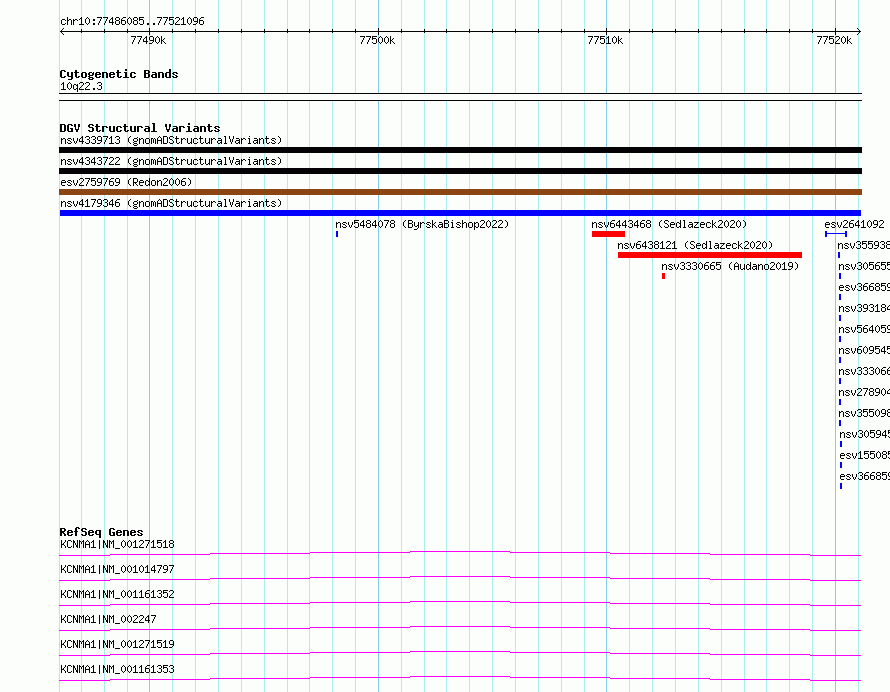This screenshot has width=890, height=692.
Task: Select the KCNMA1|NM_001271518 transcript label
Action: pyautogui.click(x=117, y=544)
